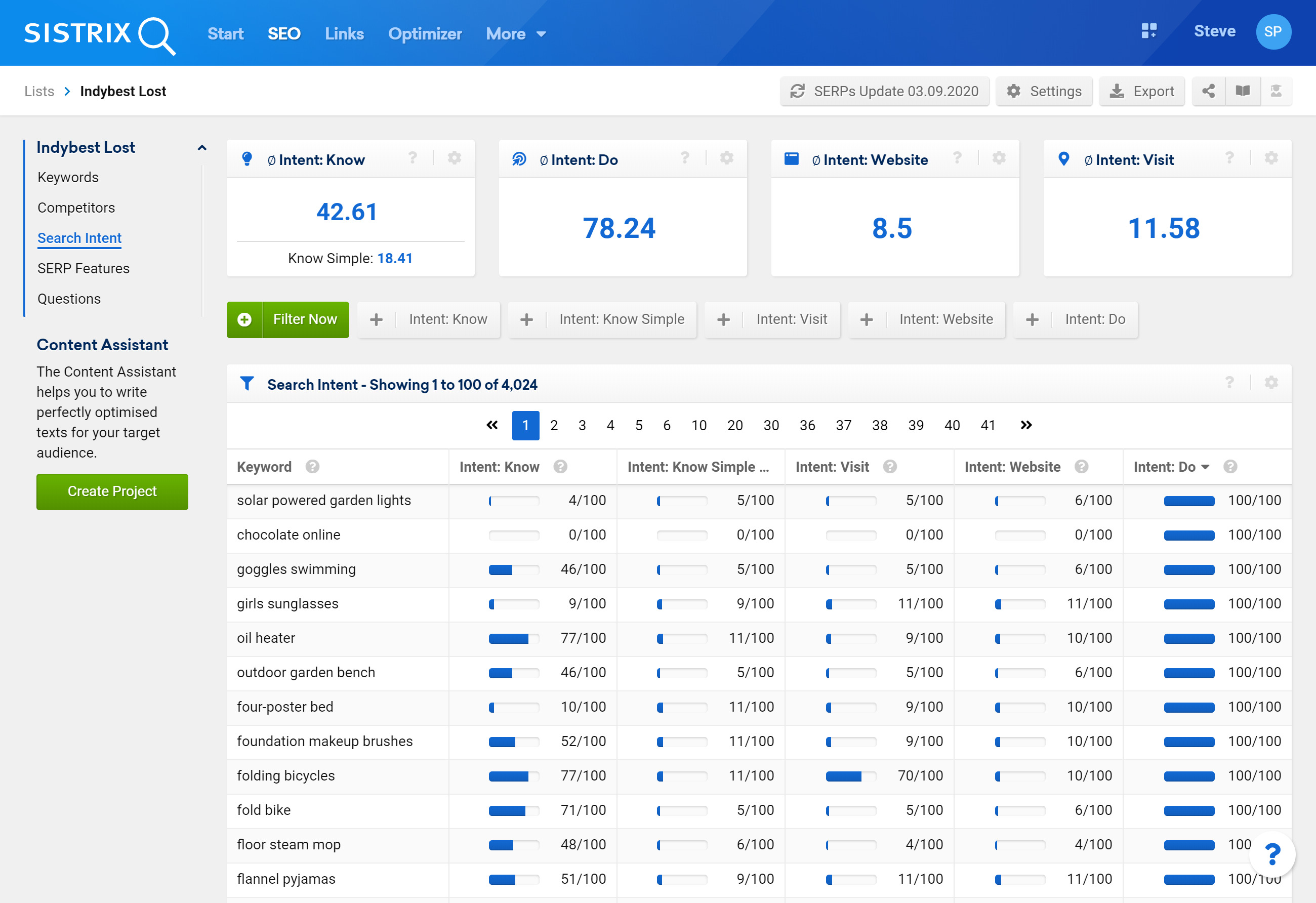Click help icon next to Keyword column
The height and width of the screenshot is (903, 1316).
312,467
